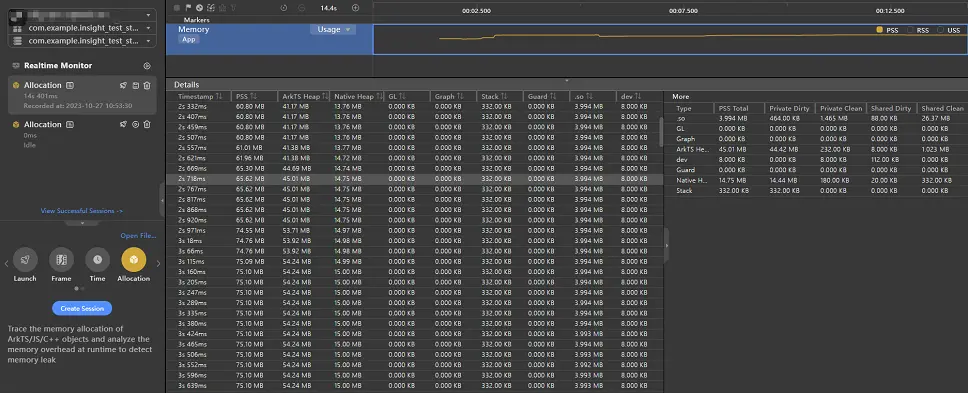Collapse the More panel side handle

(x=666, y=246)
